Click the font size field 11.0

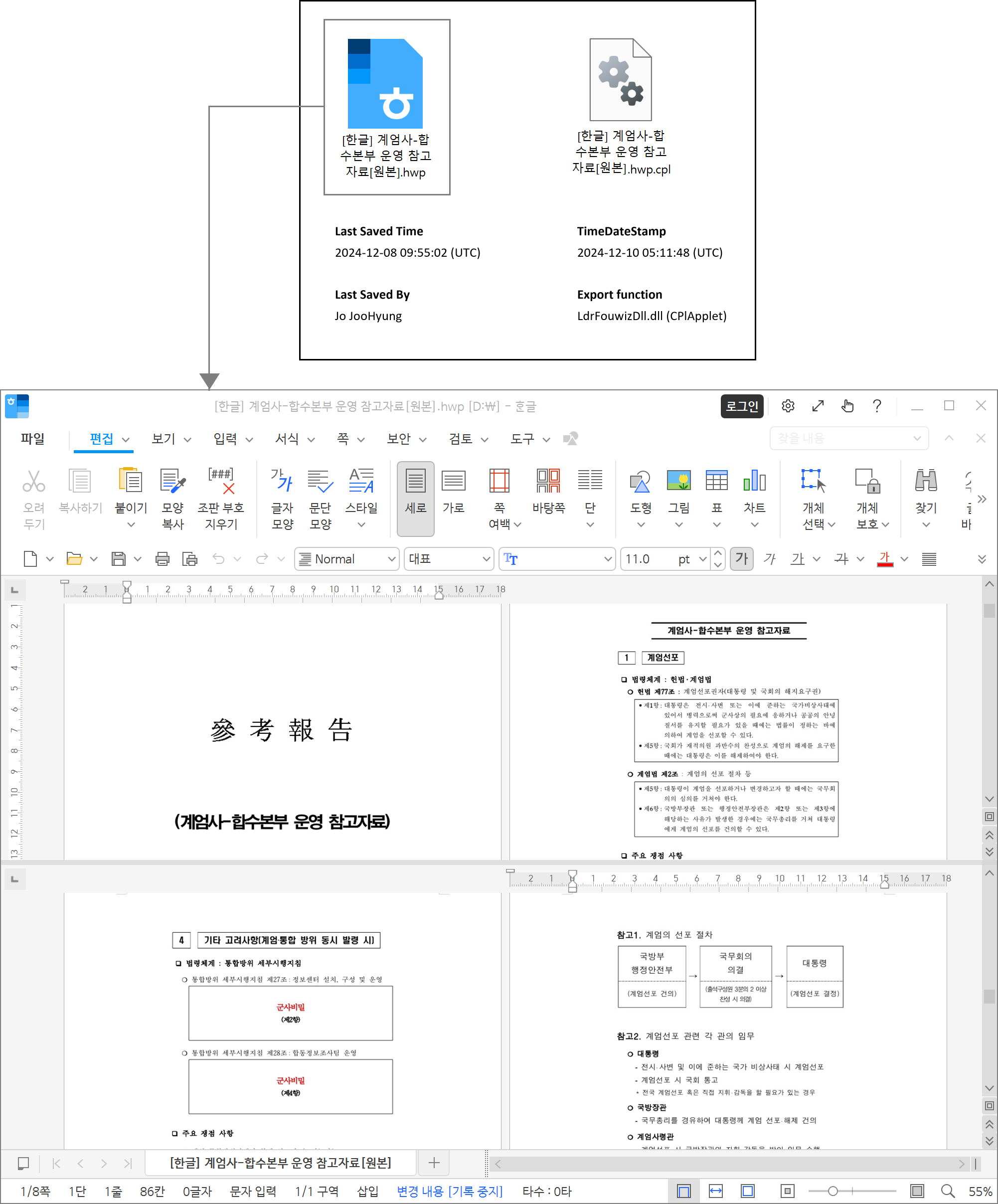click(x=648, y=558)
